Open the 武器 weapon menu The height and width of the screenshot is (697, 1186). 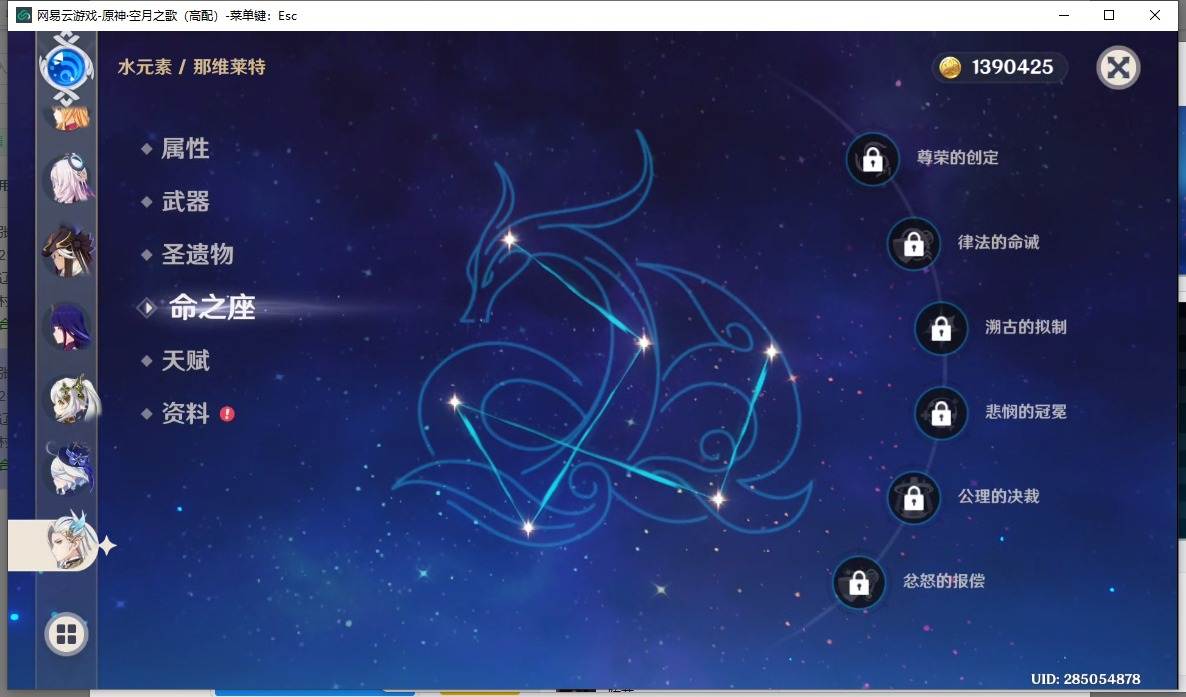pyautogui.click(x=185, y=201)
